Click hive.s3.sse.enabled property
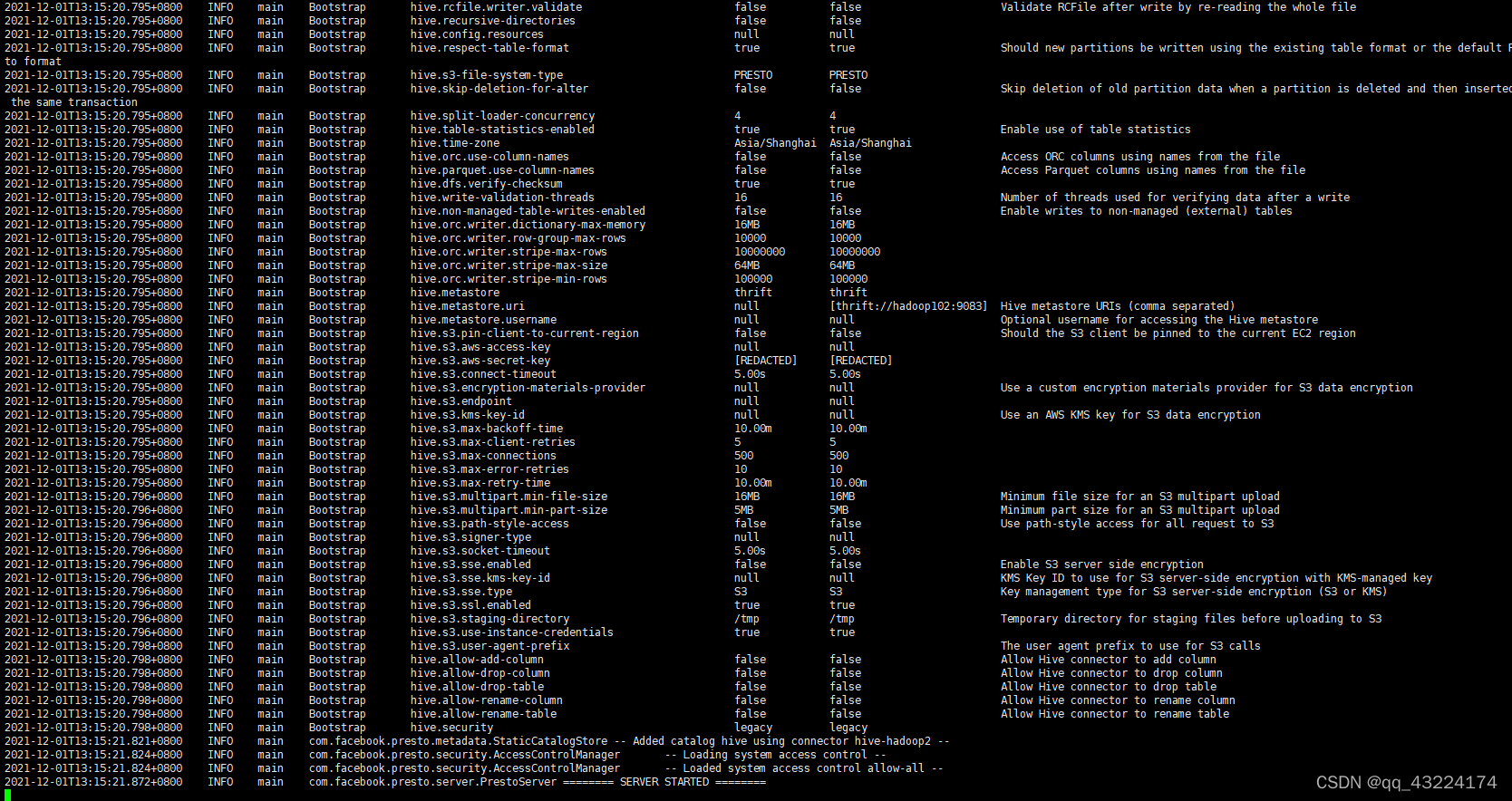Screen dimensions: 1512x801 (x=470, y=565)
